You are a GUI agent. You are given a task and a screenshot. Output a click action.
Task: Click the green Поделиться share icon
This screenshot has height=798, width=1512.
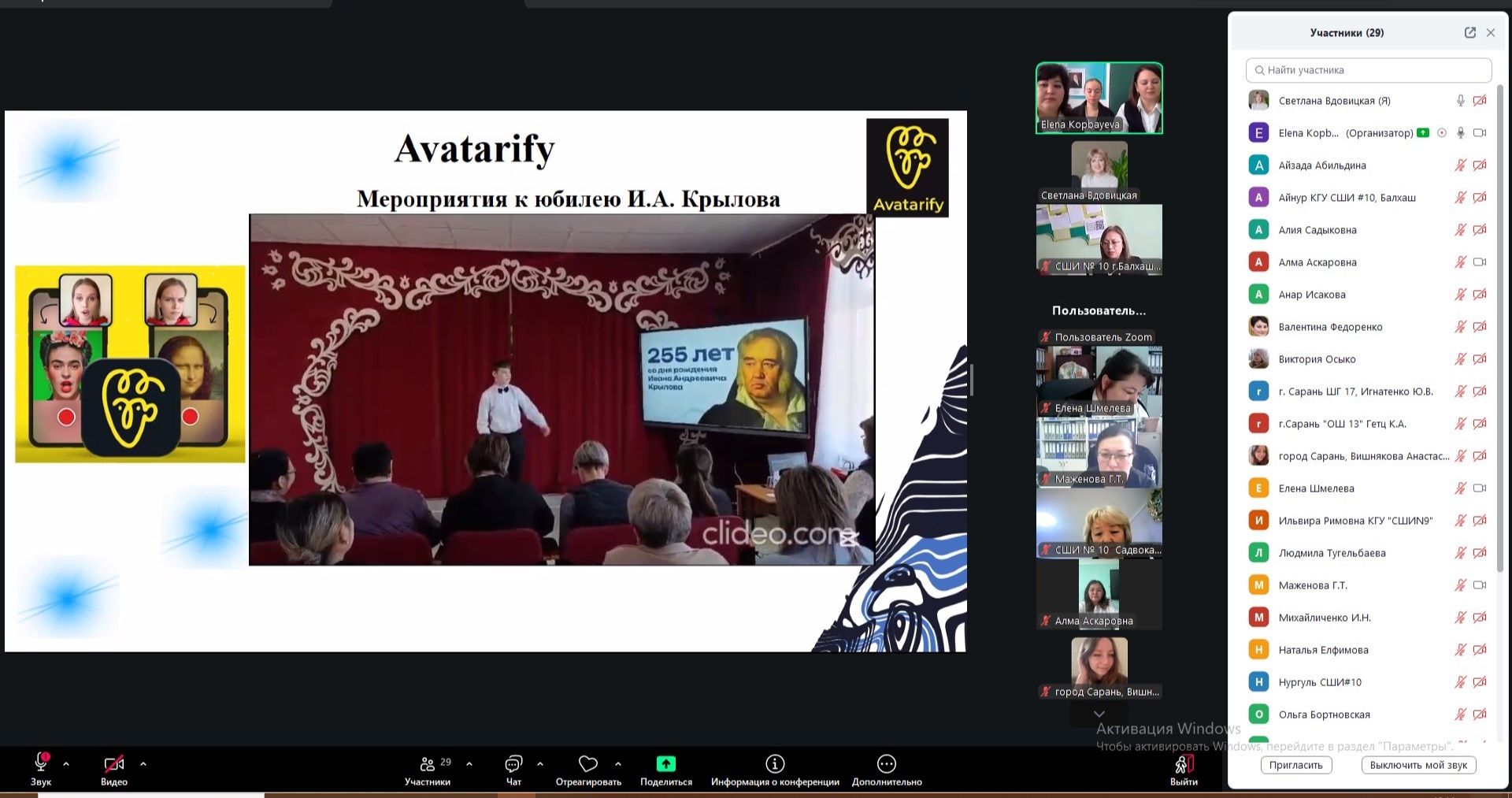pyautogui.click(x=666, y=763)
